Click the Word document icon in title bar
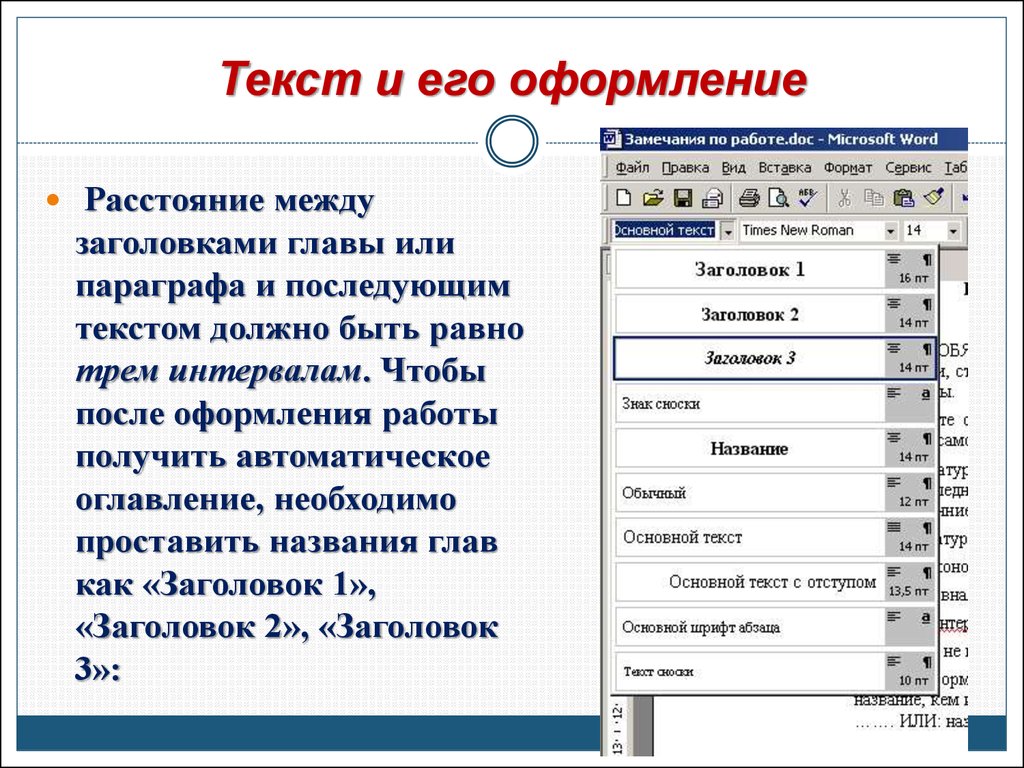The image size is (1024, 768). [611, 139]
